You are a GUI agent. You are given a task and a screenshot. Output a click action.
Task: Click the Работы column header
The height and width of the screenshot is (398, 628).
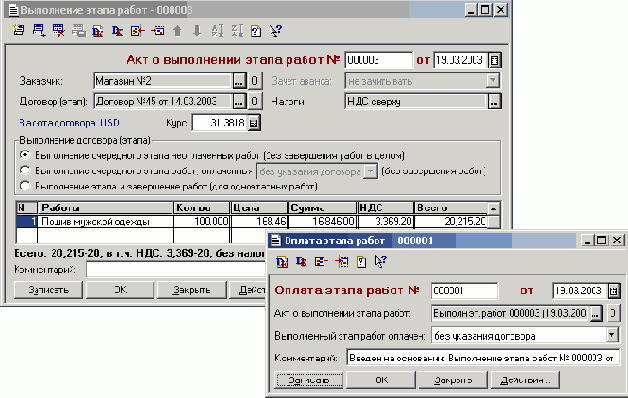pyautogui.click(x=105, y=208)
